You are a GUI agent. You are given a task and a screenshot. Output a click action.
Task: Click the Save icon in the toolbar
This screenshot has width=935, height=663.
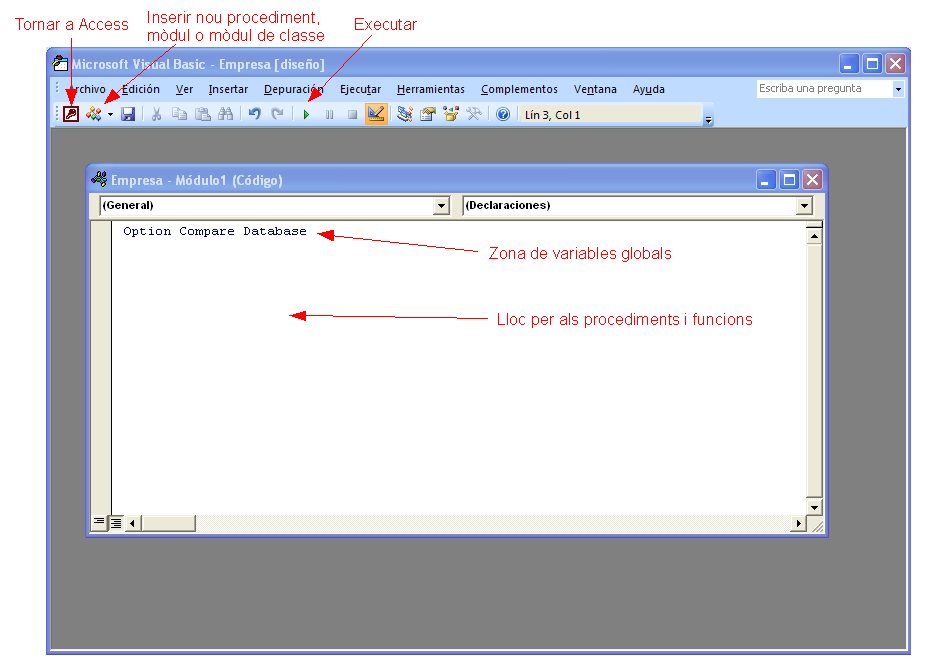pyautogui.click(x=128, y=115)
